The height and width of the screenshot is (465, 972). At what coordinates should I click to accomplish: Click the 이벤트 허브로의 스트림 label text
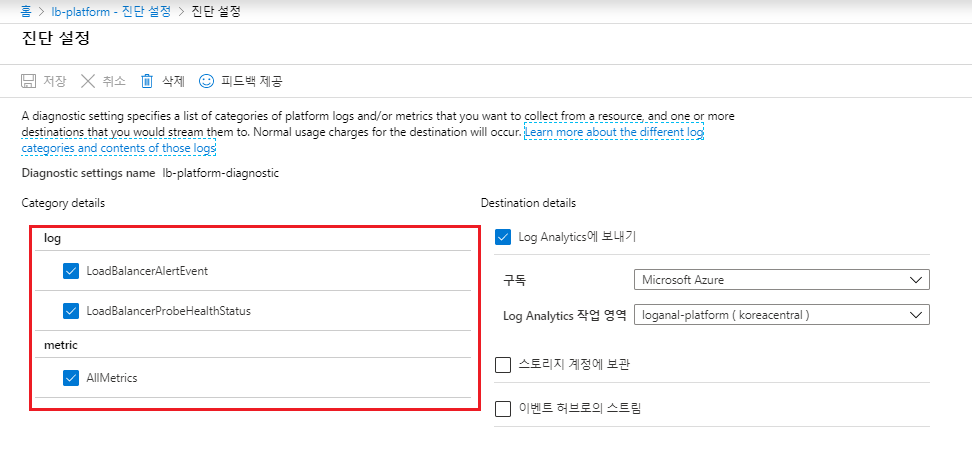click(579, 409)
